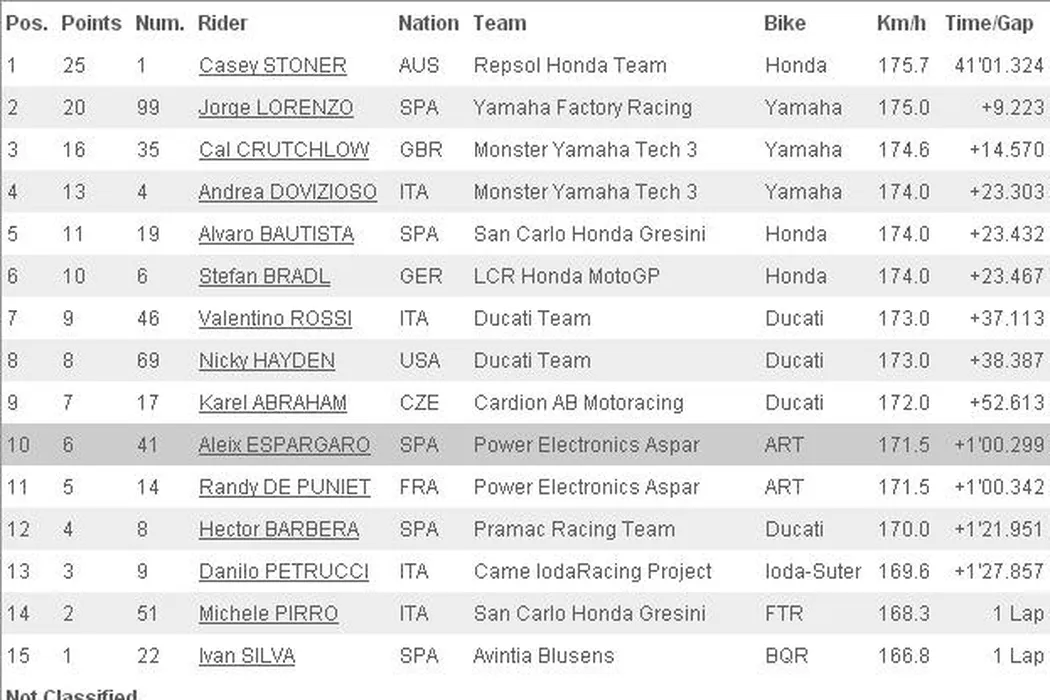The height and width of the screenshot is (700, 1050).
Task: Click the Jorge LORENZO rider link
Action: coord(275,108)
